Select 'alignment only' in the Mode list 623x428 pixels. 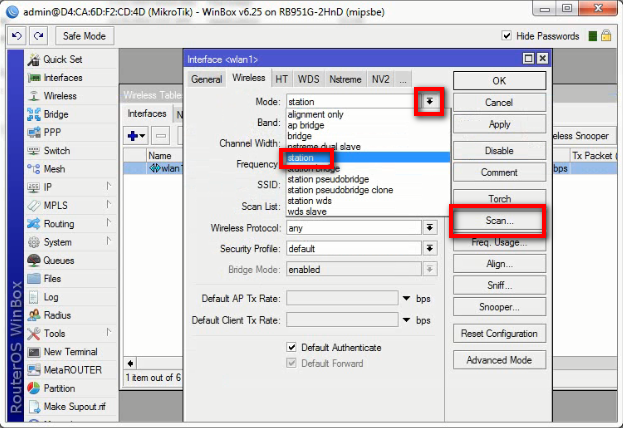pyautogui.click(x=368, y=114)
